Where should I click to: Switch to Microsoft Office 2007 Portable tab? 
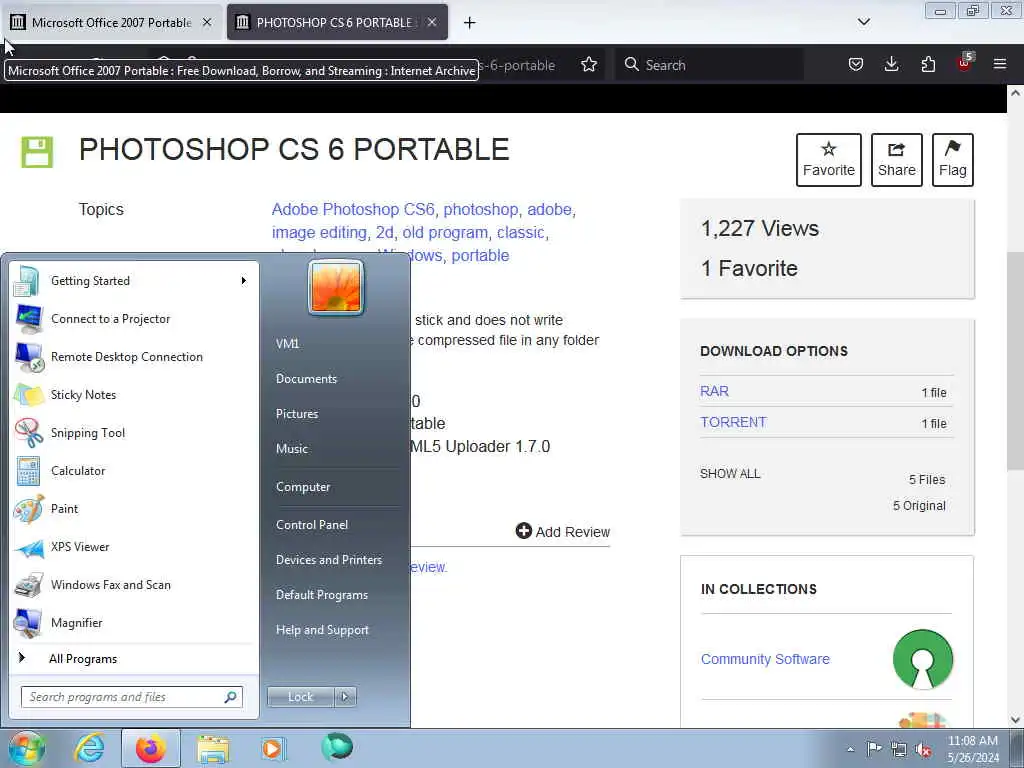[111, 23]
